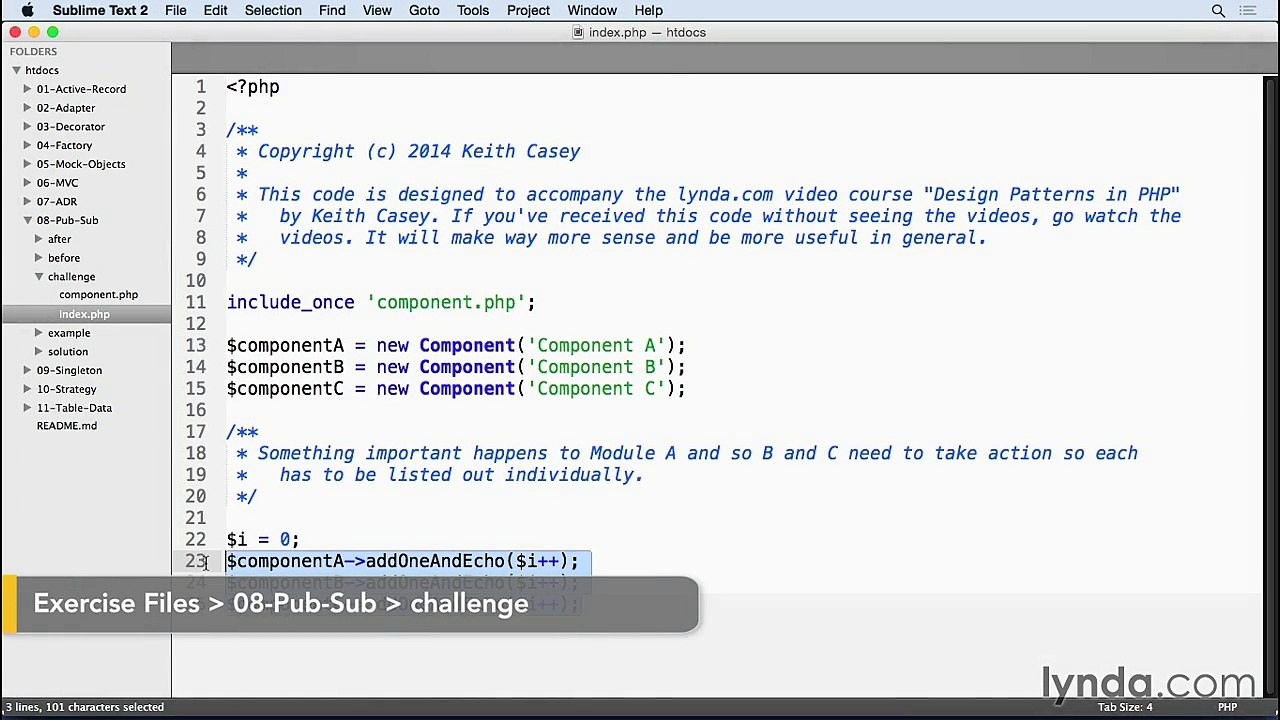The height and width of the screenshot is (720, 1280).
Task: Expand the example subfolder
Action: (38, 333)
